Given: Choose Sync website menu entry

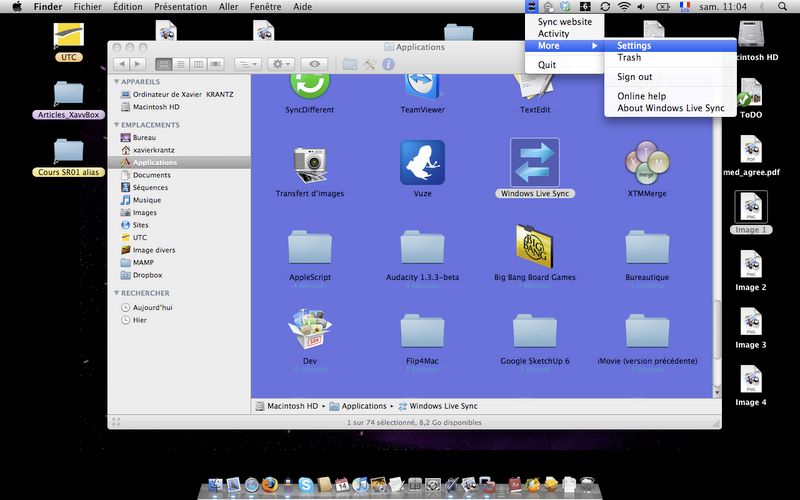Looking at the screenshot, I should [564, 21].
